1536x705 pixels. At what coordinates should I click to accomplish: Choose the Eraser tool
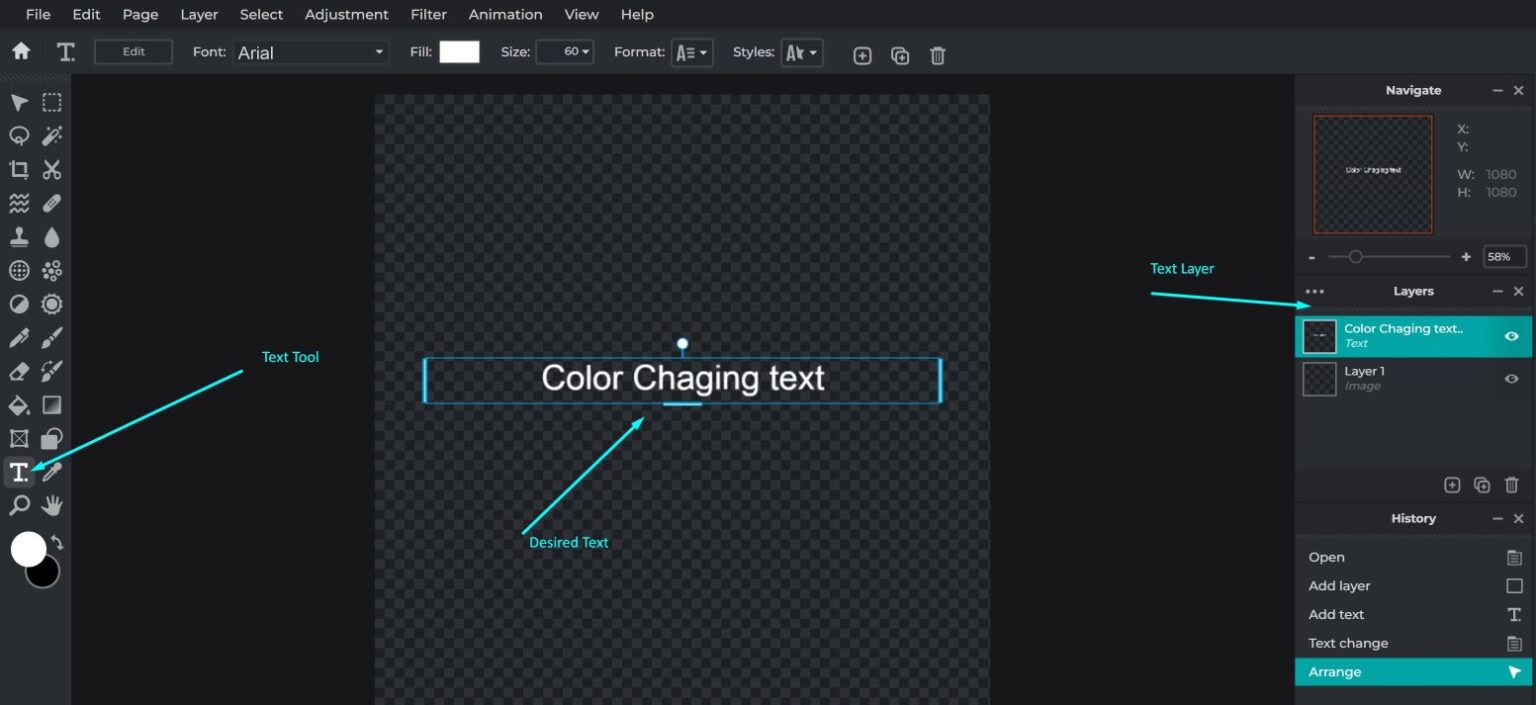pos(18,371)
